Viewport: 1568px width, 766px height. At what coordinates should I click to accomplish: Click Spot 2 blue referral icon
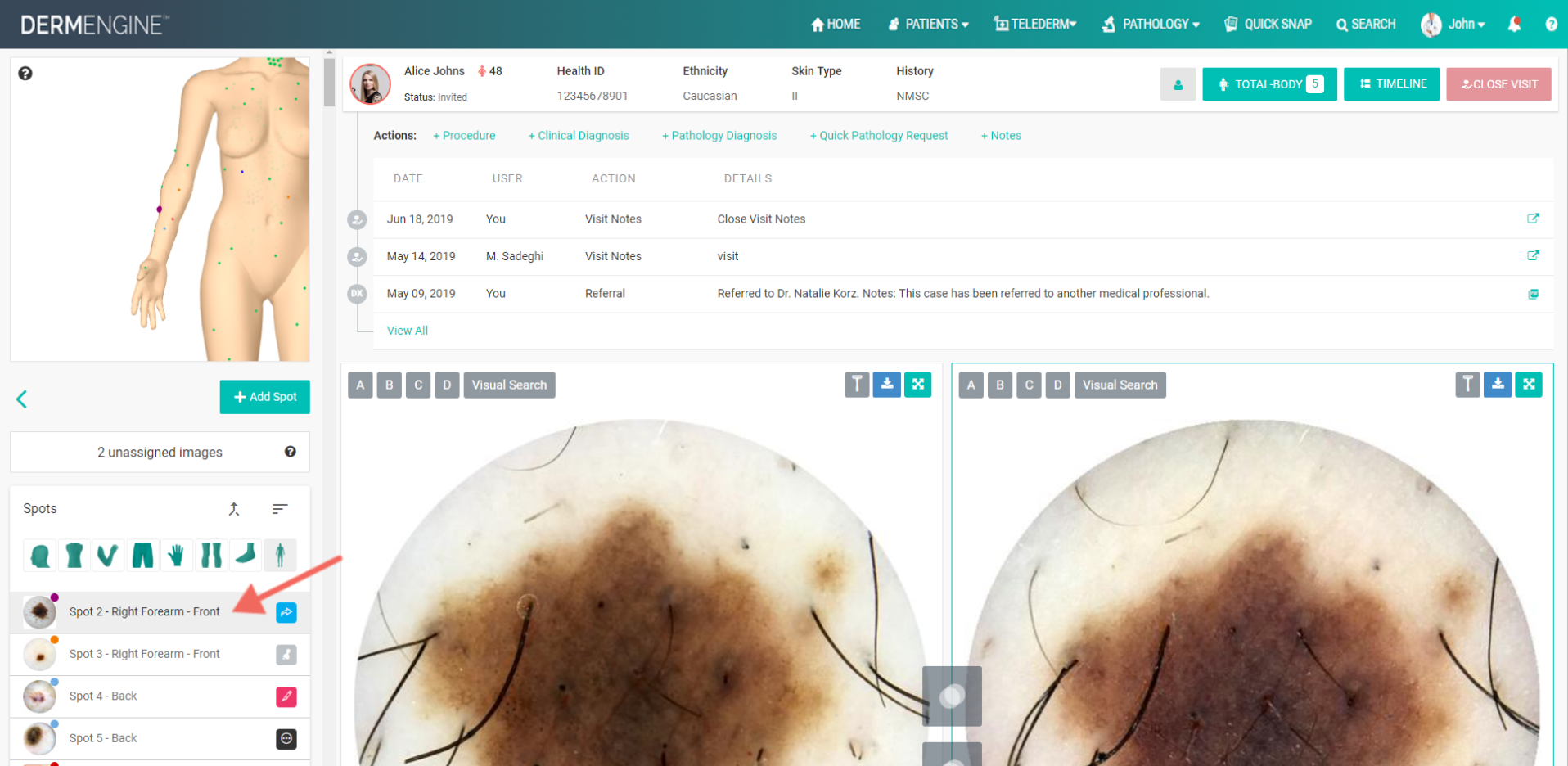(x=286, y=612)
